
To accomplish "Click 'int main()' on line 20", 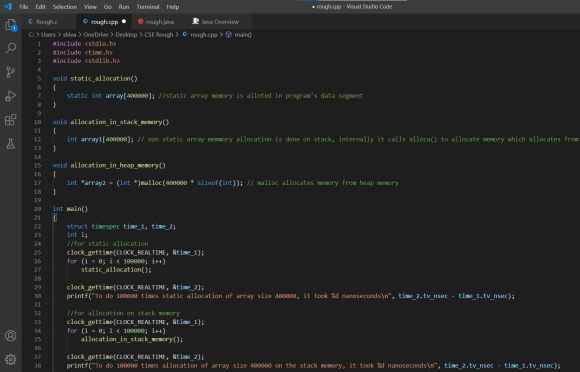I will point(70,209).
